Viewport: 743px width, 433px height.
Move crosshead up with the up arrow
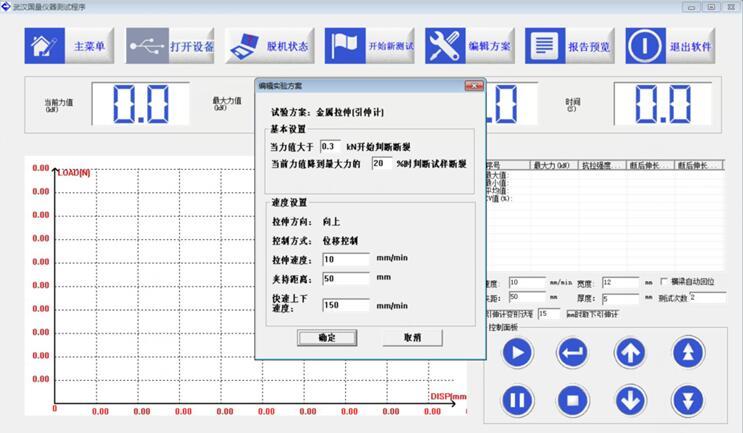tap(630, 352)
